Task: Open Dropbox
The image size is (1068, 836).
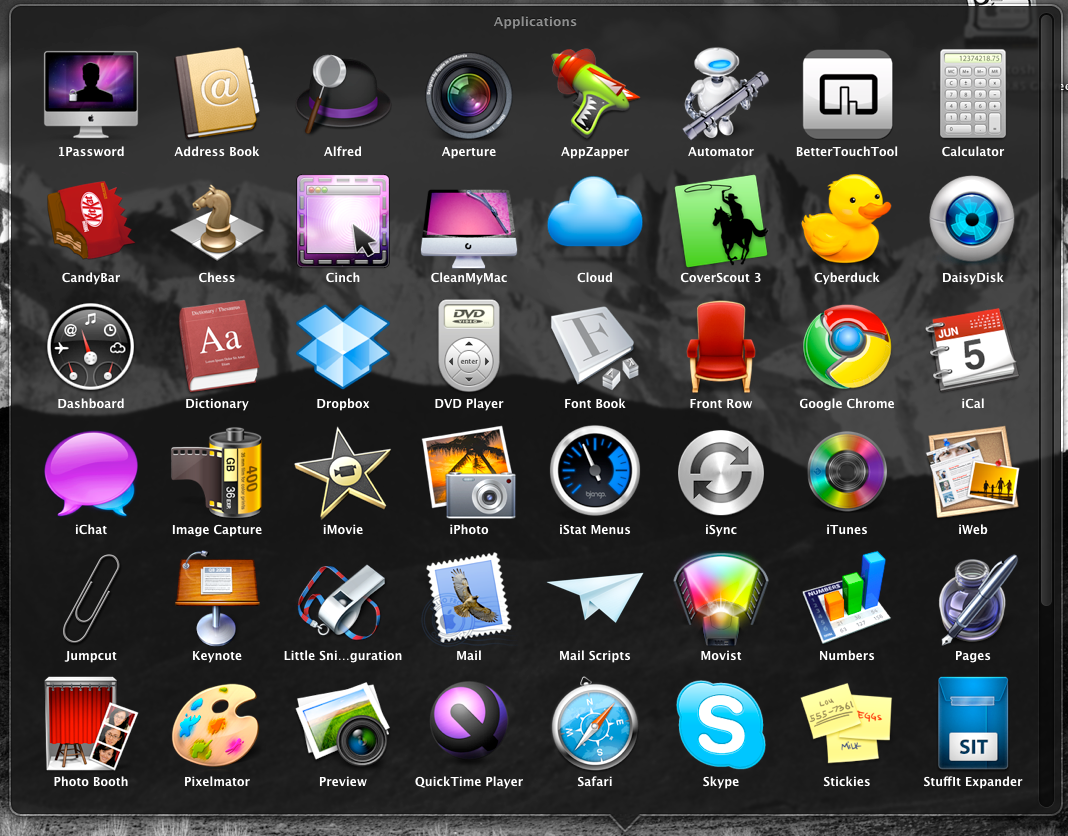Action: coord(343,345)
